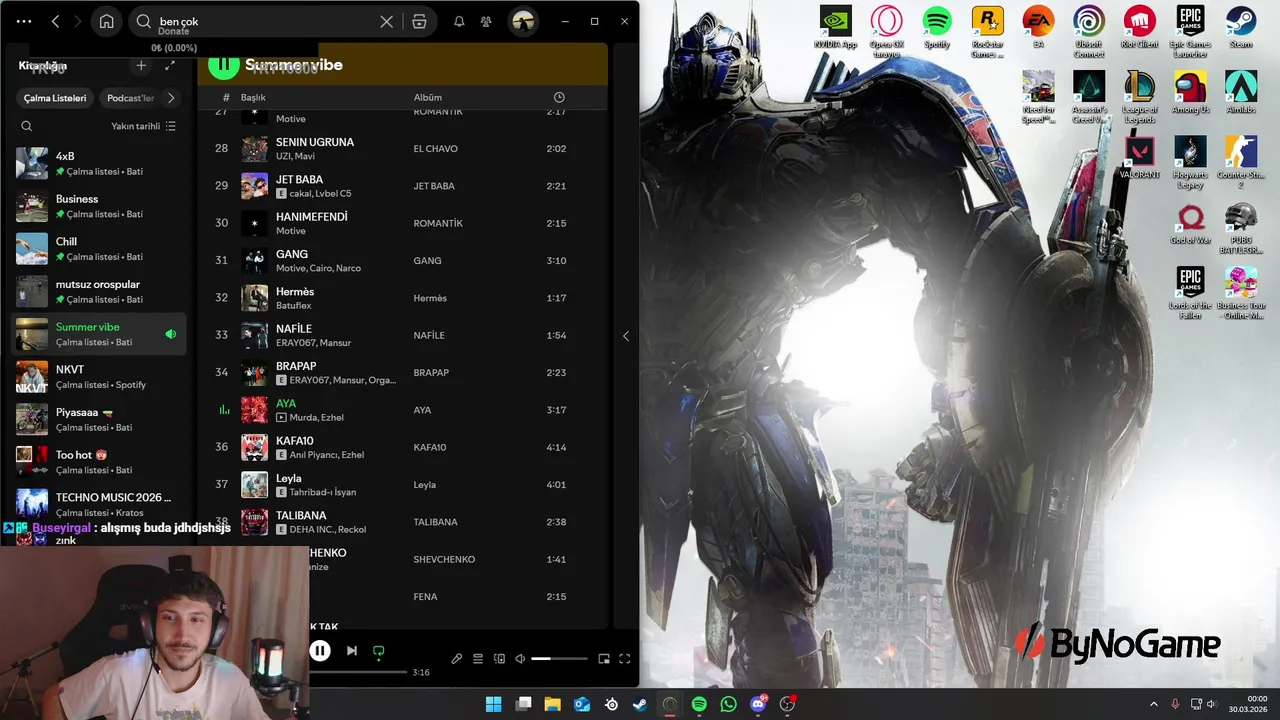
Task: Open the Spotify Home page
Action: pyautogui.click(x=106, y=21)
